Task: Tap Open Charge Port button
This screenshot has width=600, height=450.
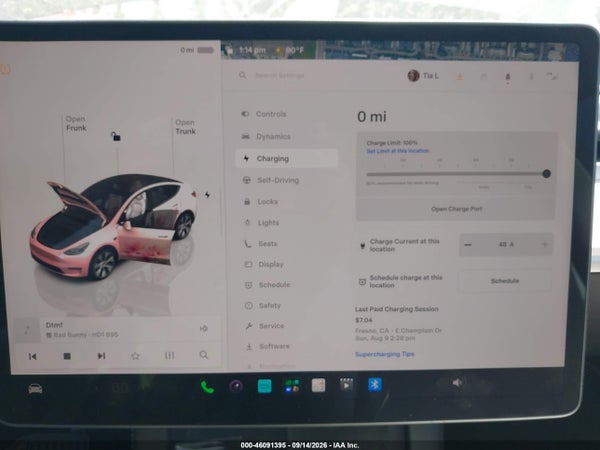Action: tap(456, 209)
